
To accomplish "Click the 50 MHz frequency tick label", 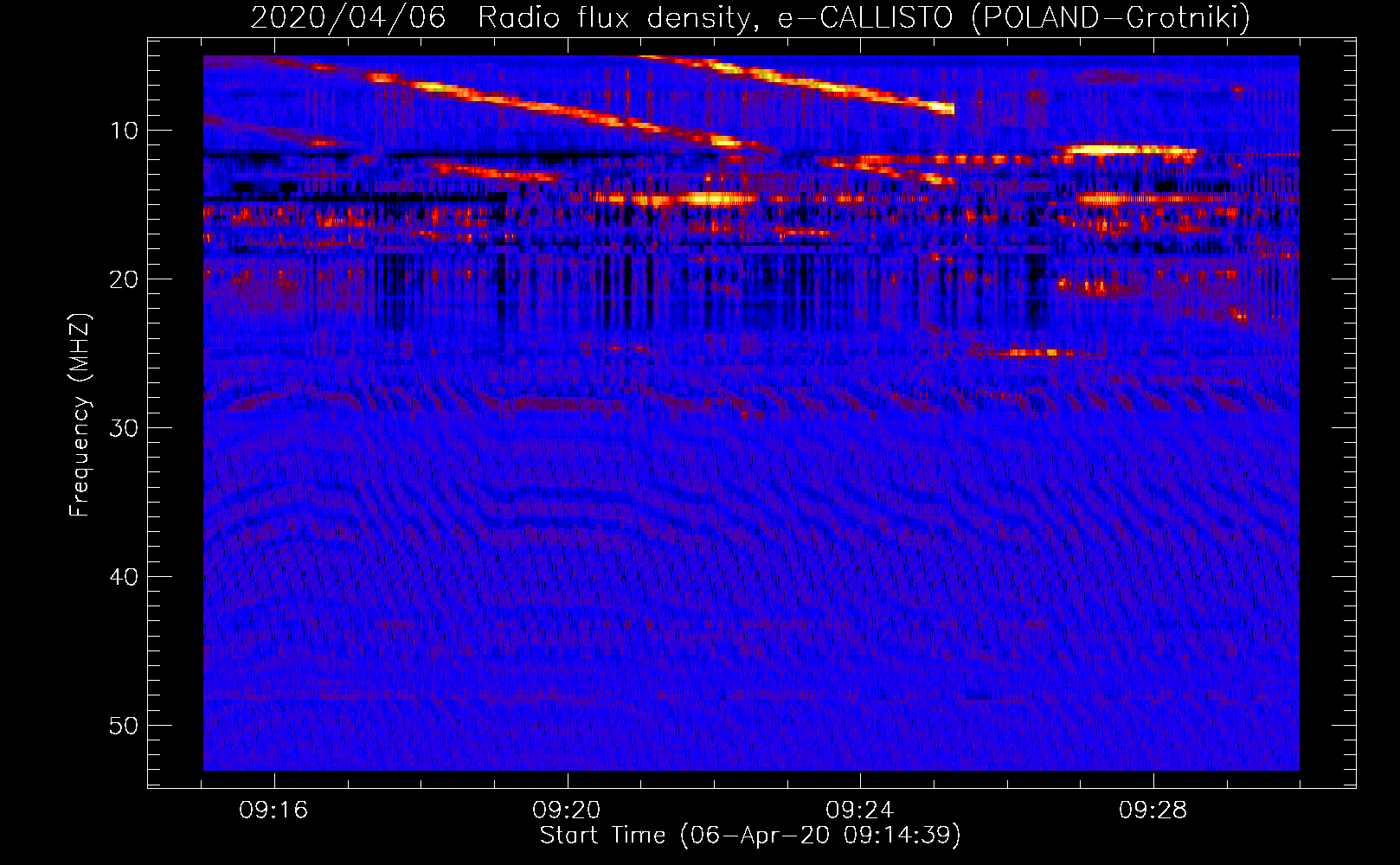I will (124, 726).
